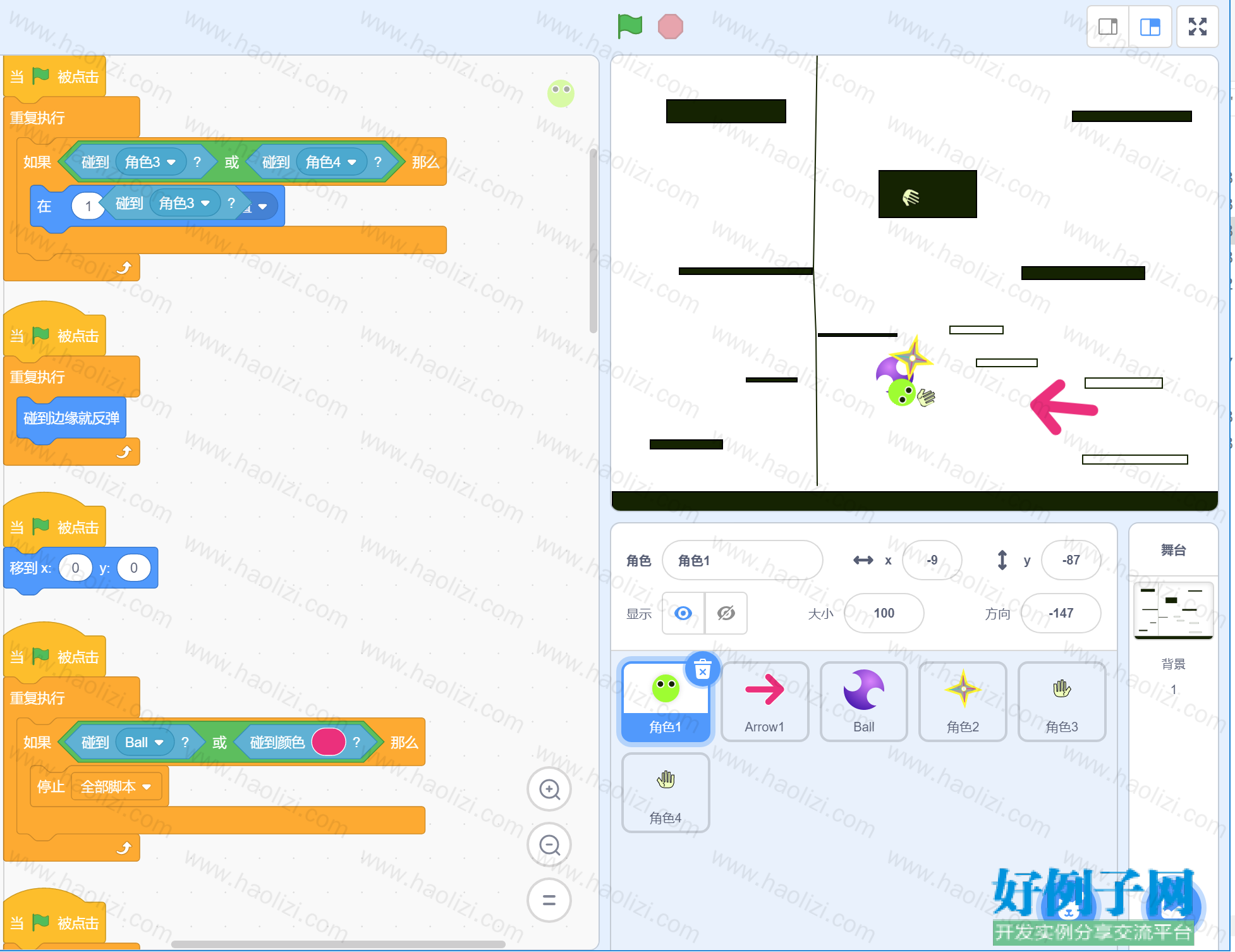Hide the sprite with crossed-eye button
Viewport: 1235px width, 952px height.
(726, 613)
